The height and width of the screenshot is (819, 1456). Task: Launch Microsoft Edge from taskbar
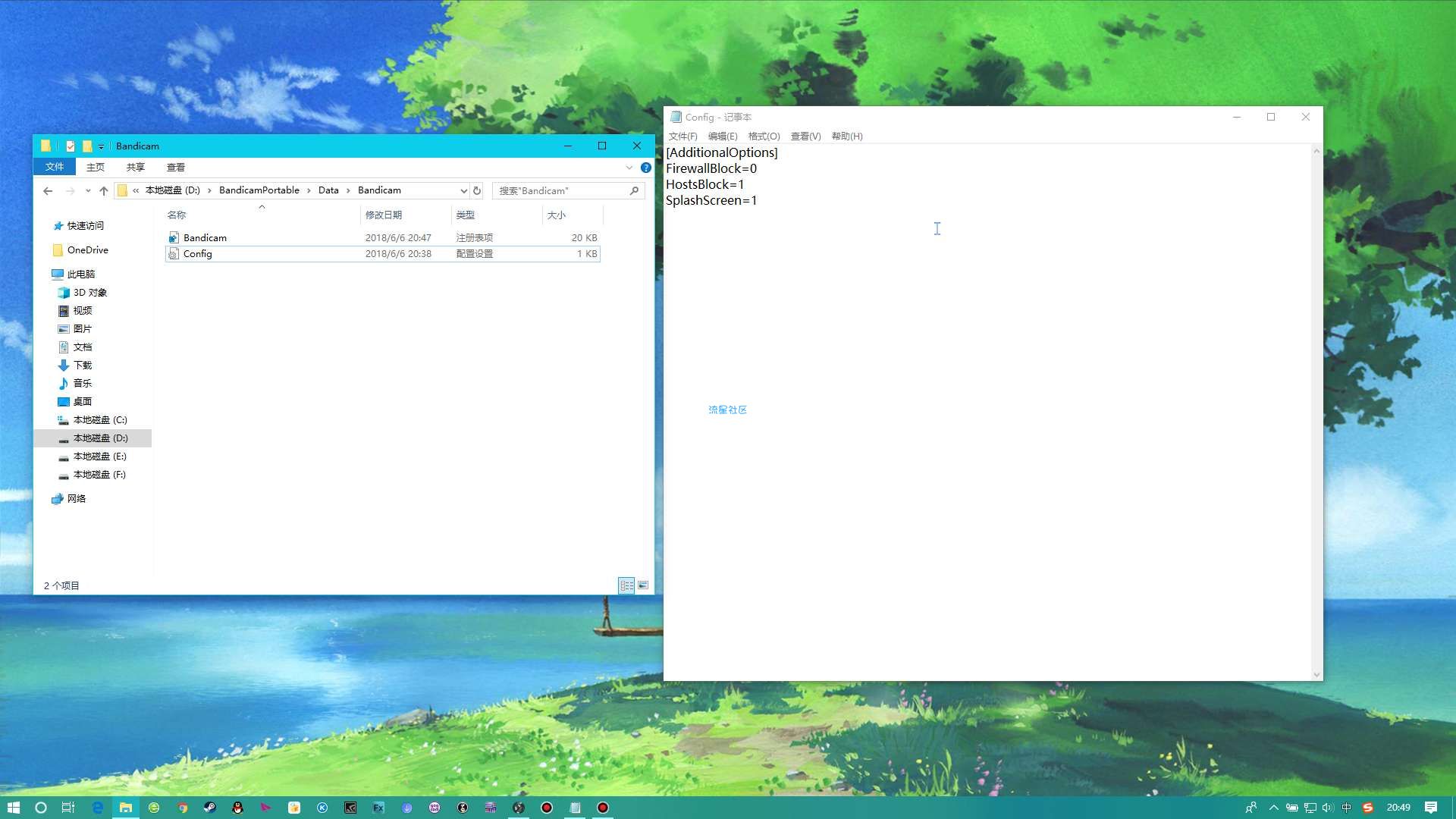(98, 808)
